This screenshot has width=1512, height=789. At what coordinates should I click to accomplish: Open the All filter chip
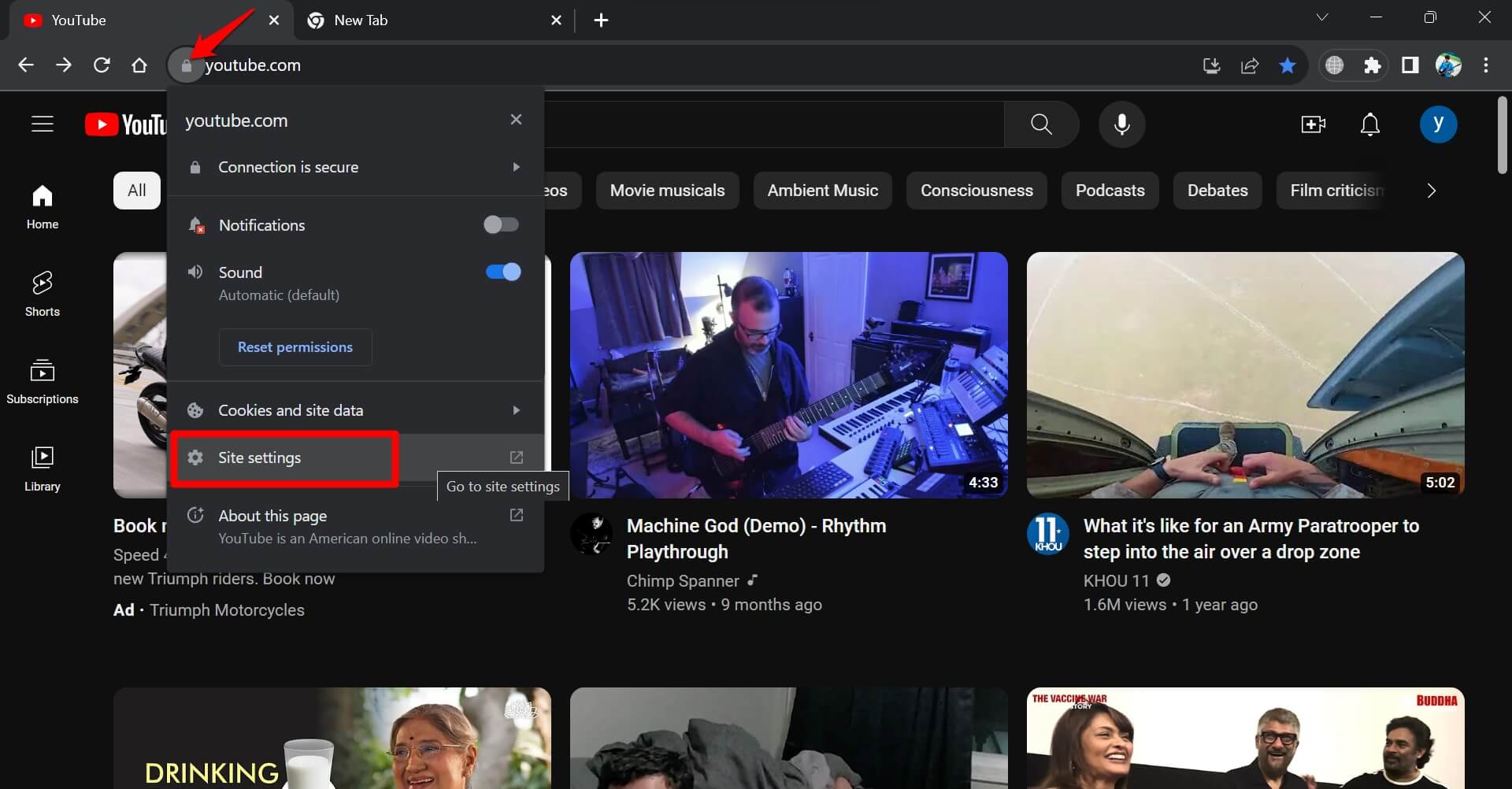click(x=137, y=190)
